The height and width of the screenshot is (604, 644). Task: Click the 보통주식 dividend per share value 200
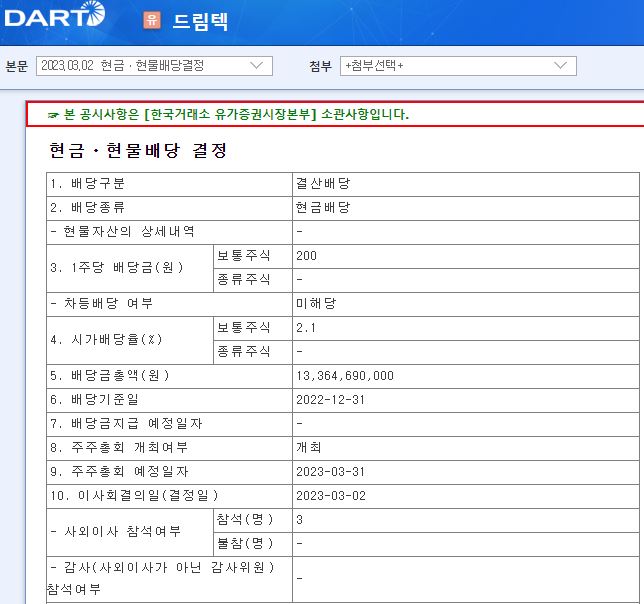click(306, 256)
